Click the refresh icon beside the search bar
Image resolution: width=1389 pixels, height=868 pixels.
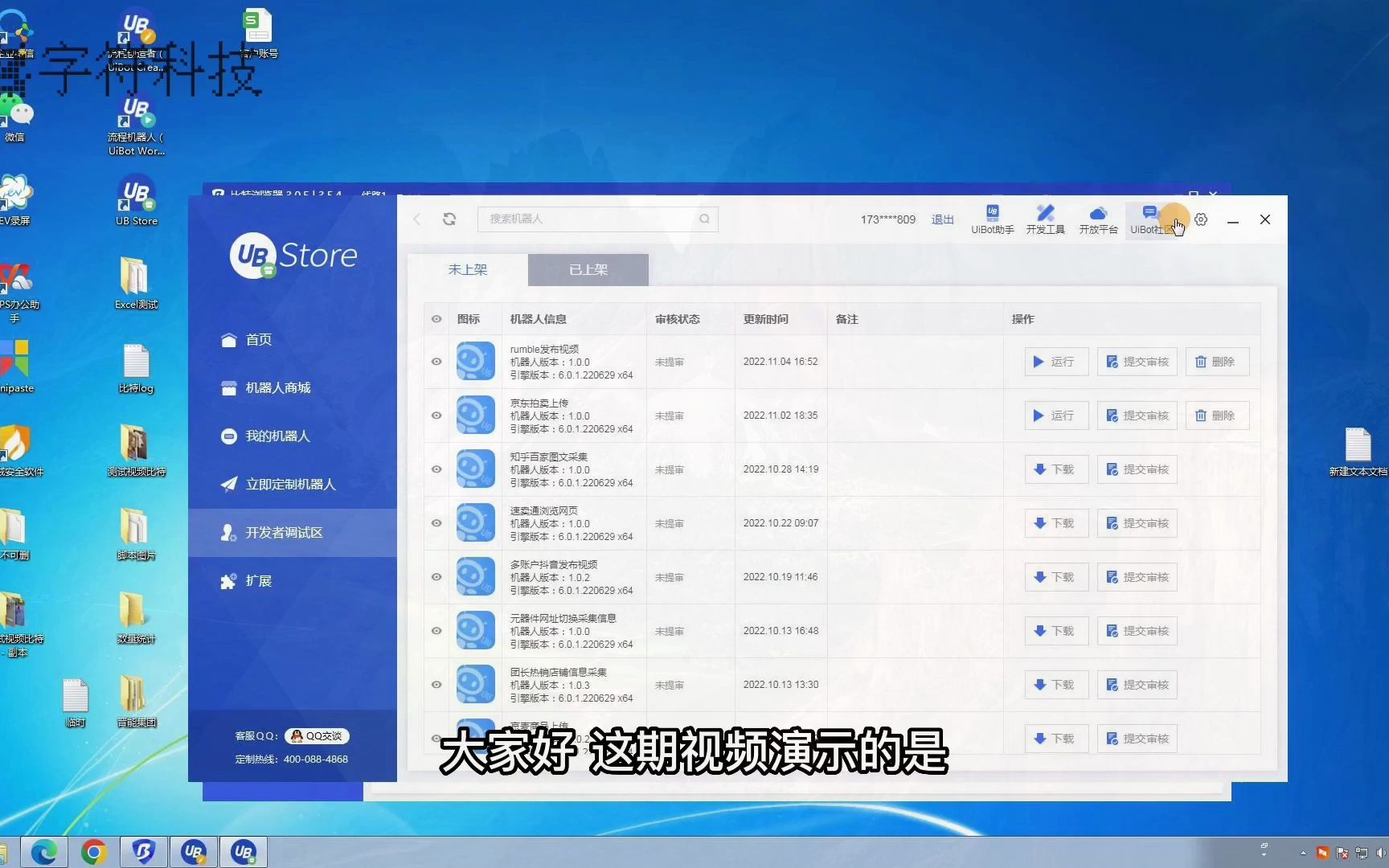[449, 219]
